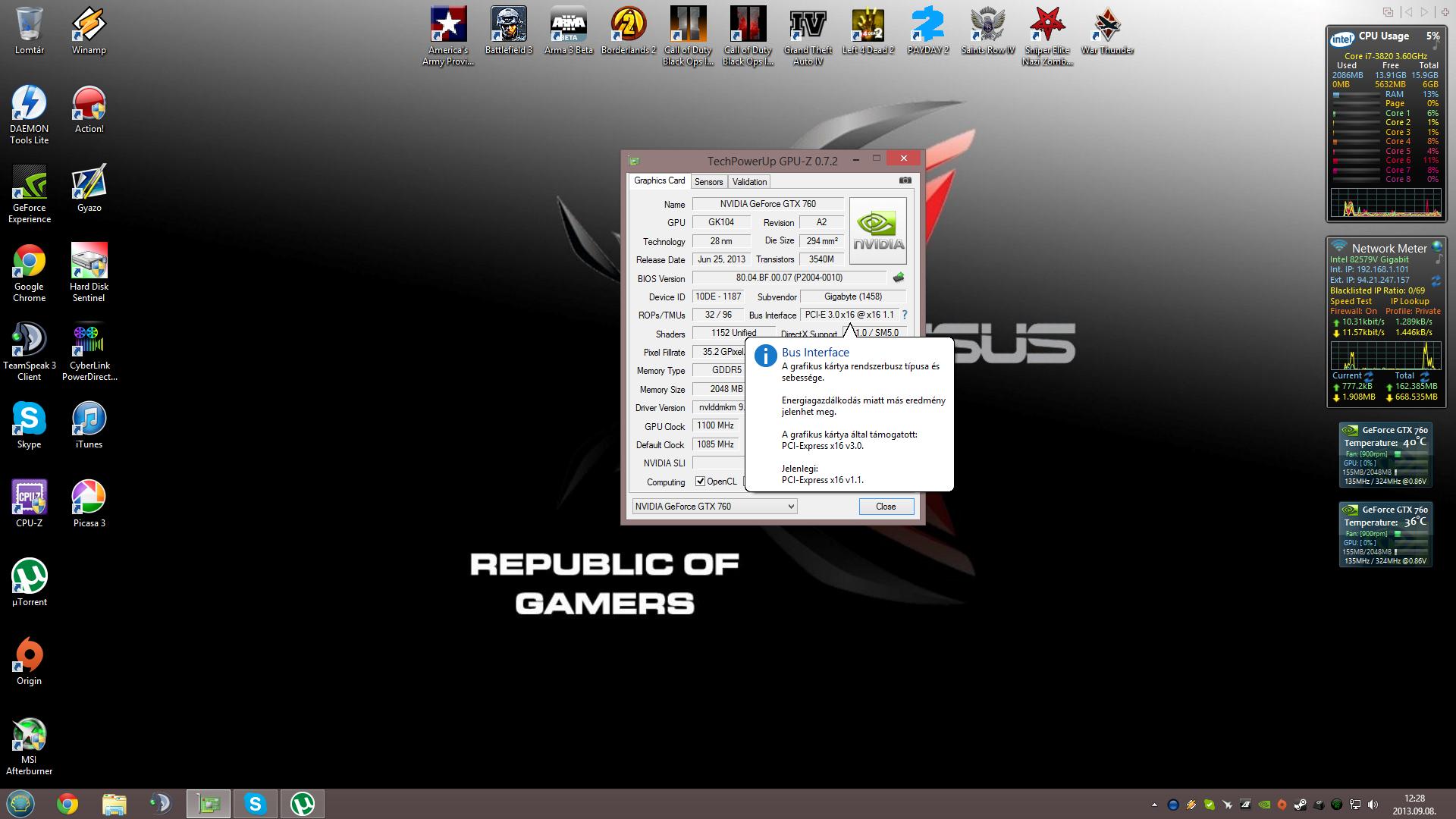Launch Left 4 Dead 2 shortcut
Image resolution: width=1456 pixels, height=819 pixels.
coord(868,31)
